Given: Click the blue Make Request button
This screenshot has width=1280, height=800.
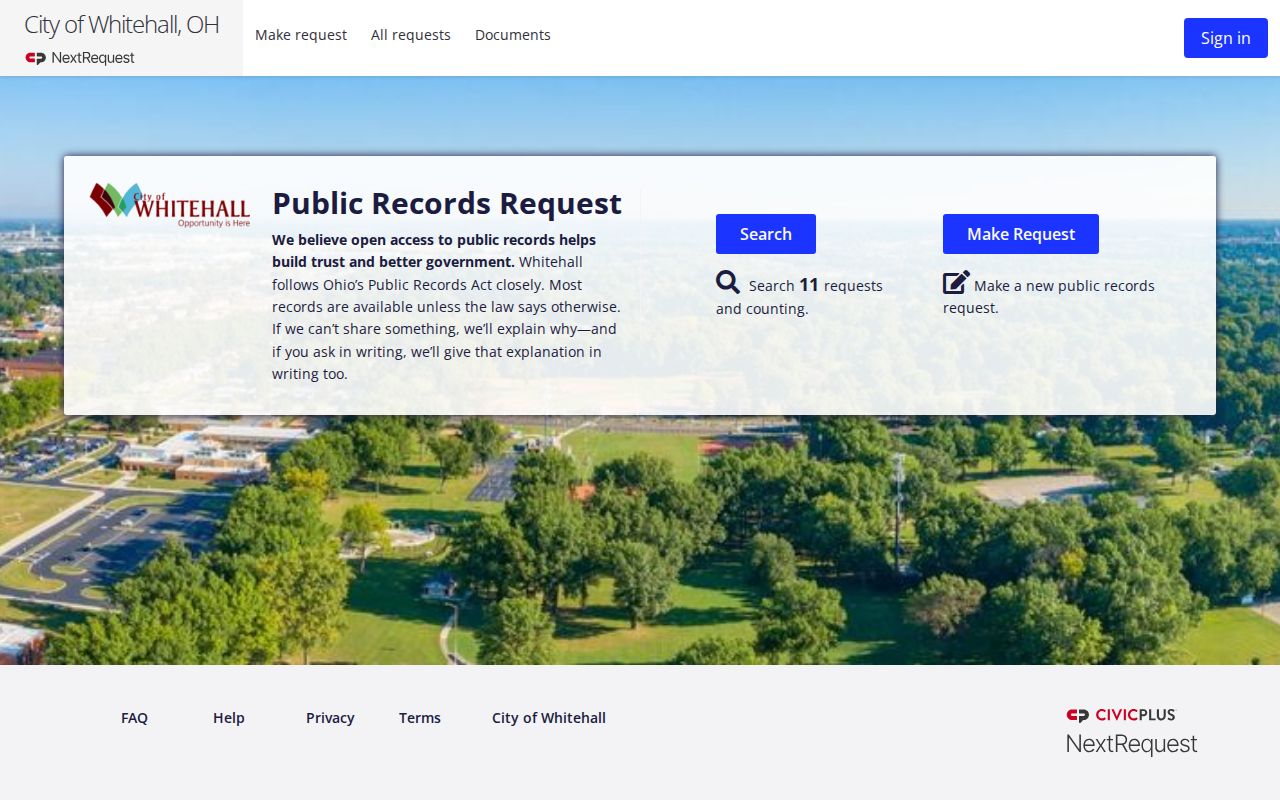Looking at the screenshot, I should point(1021,234).
